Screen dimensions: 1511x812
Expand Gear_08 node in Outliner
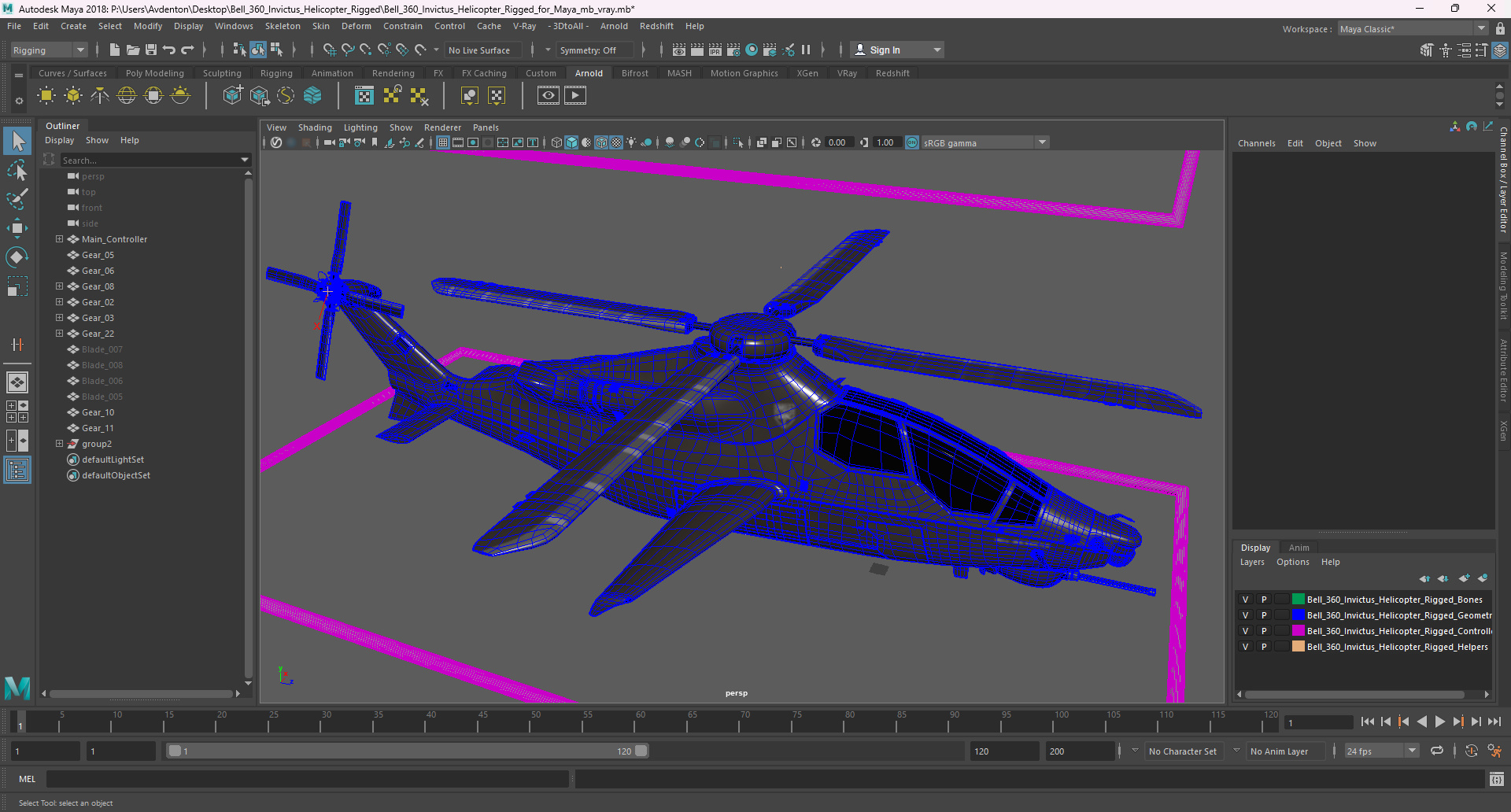[59, 286]
